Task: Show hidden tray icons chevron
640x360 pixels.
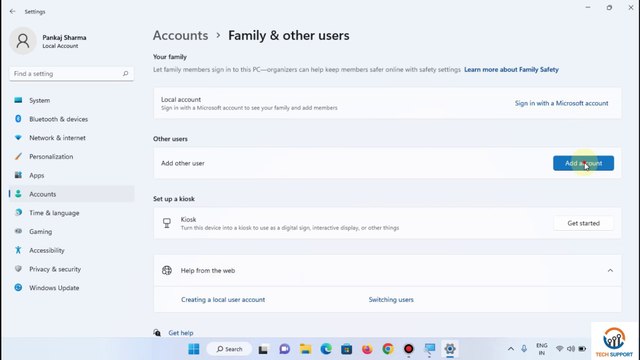Action: click(x=511, y=349)
